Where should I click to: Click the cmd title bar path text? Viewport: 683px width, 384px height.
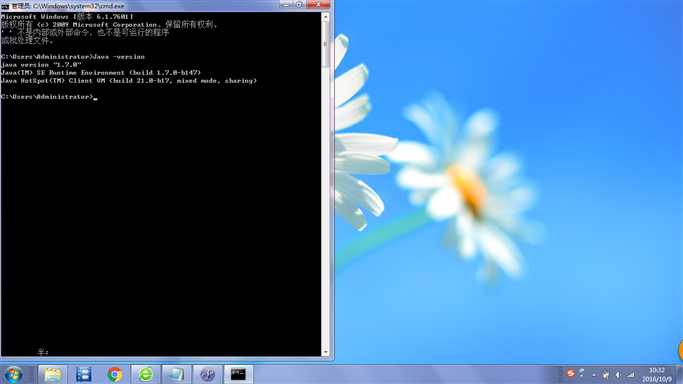click(x=78, y=6)
